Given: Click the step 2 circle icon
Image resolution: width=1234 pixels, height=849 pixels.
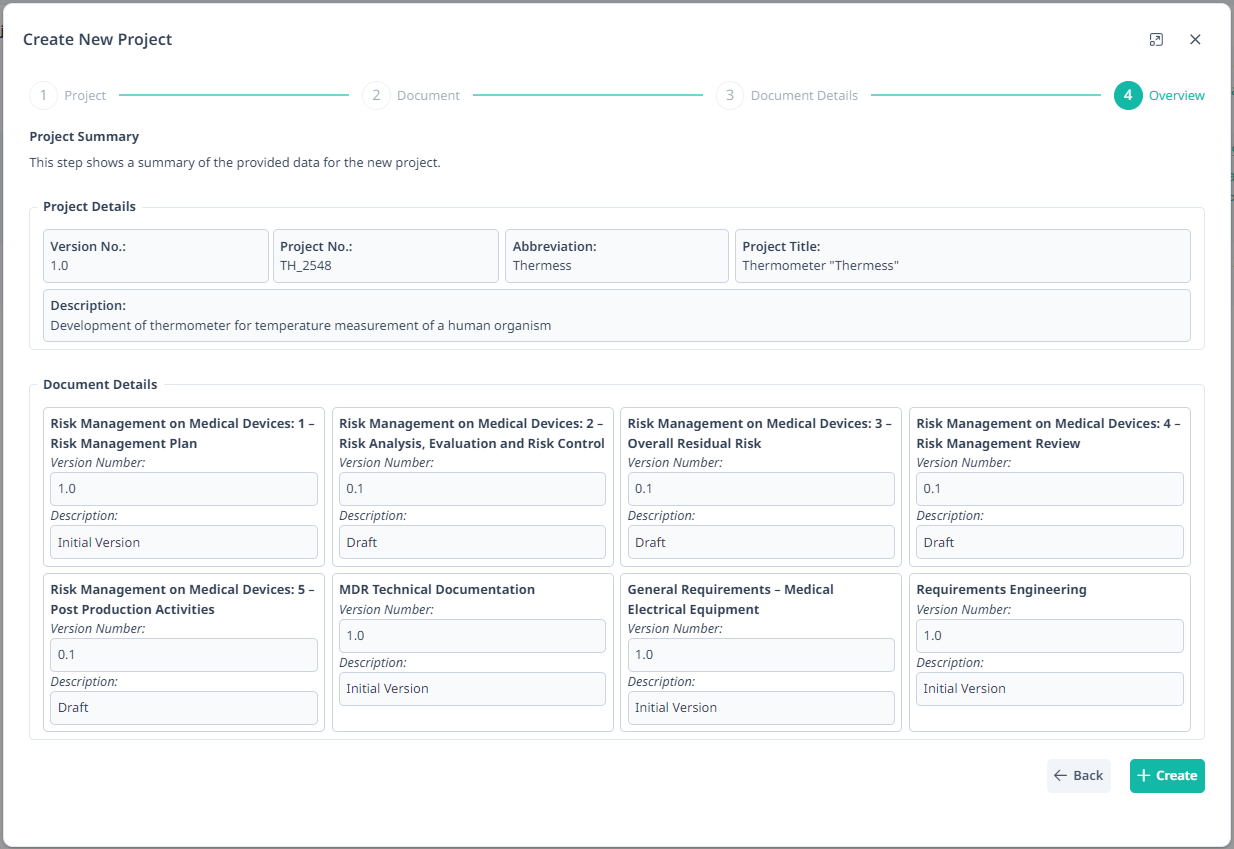Looking at the screenshot, I should tap(375, 95).
